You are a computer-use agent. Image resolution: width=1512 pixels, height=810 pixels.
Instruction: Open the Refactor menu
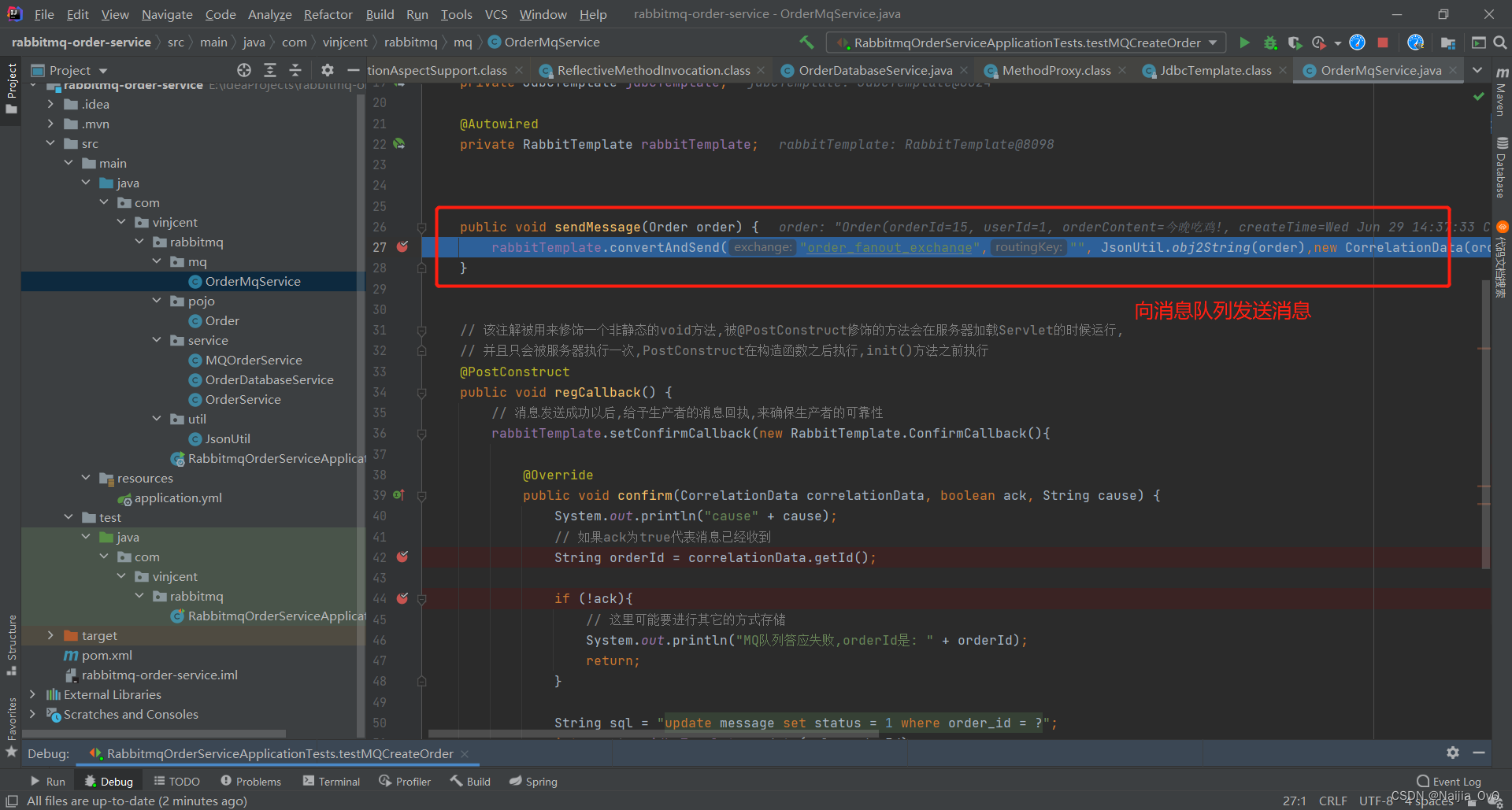tap(328, 14)
